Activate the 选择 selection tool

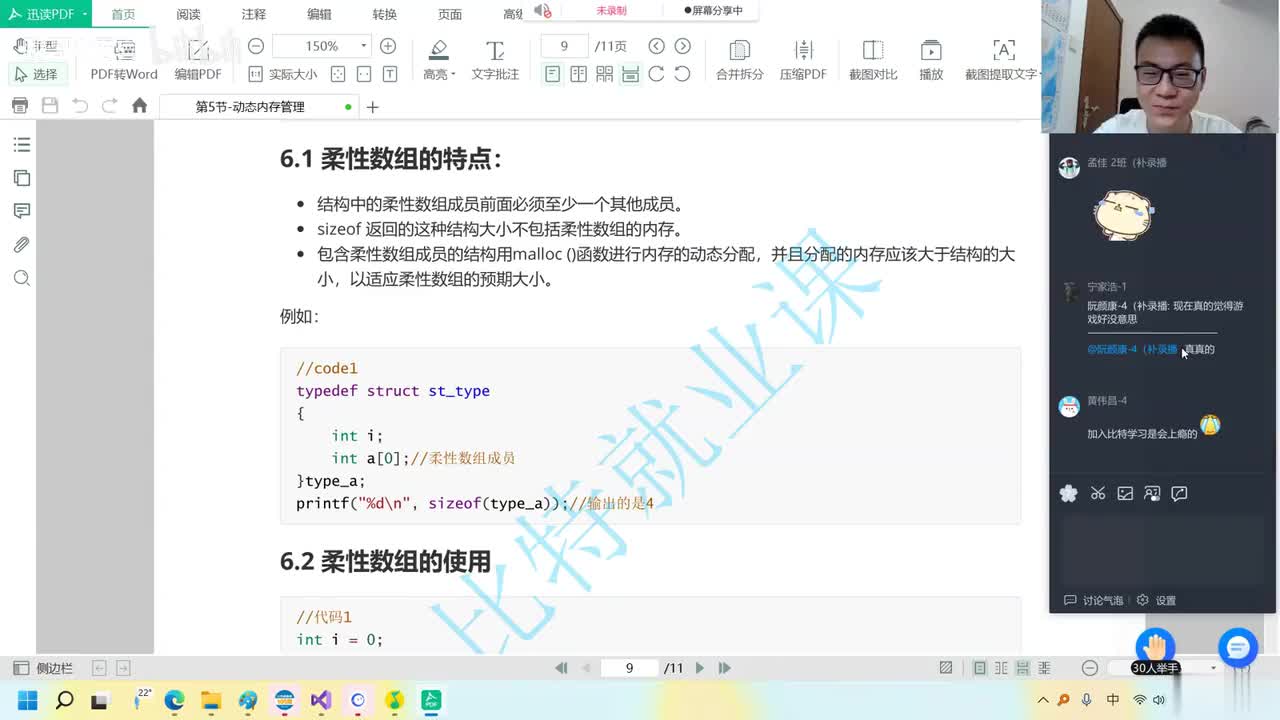pyautogui.click(x=36, y=74)
